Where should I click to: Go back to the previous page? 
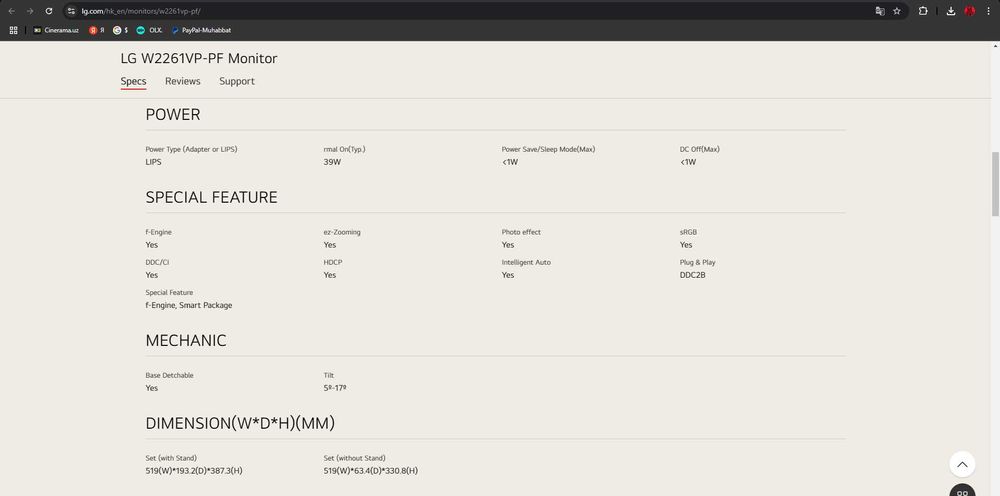pos(11,11)
